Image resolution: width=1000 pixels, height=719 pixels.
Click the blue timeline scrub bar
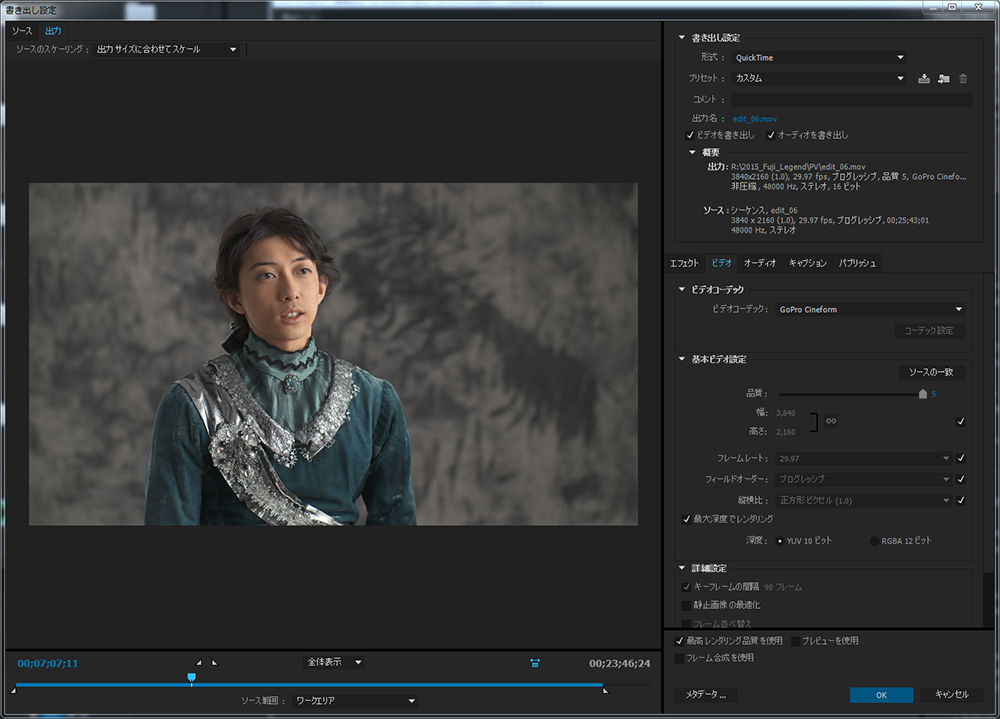coord(309,685)
